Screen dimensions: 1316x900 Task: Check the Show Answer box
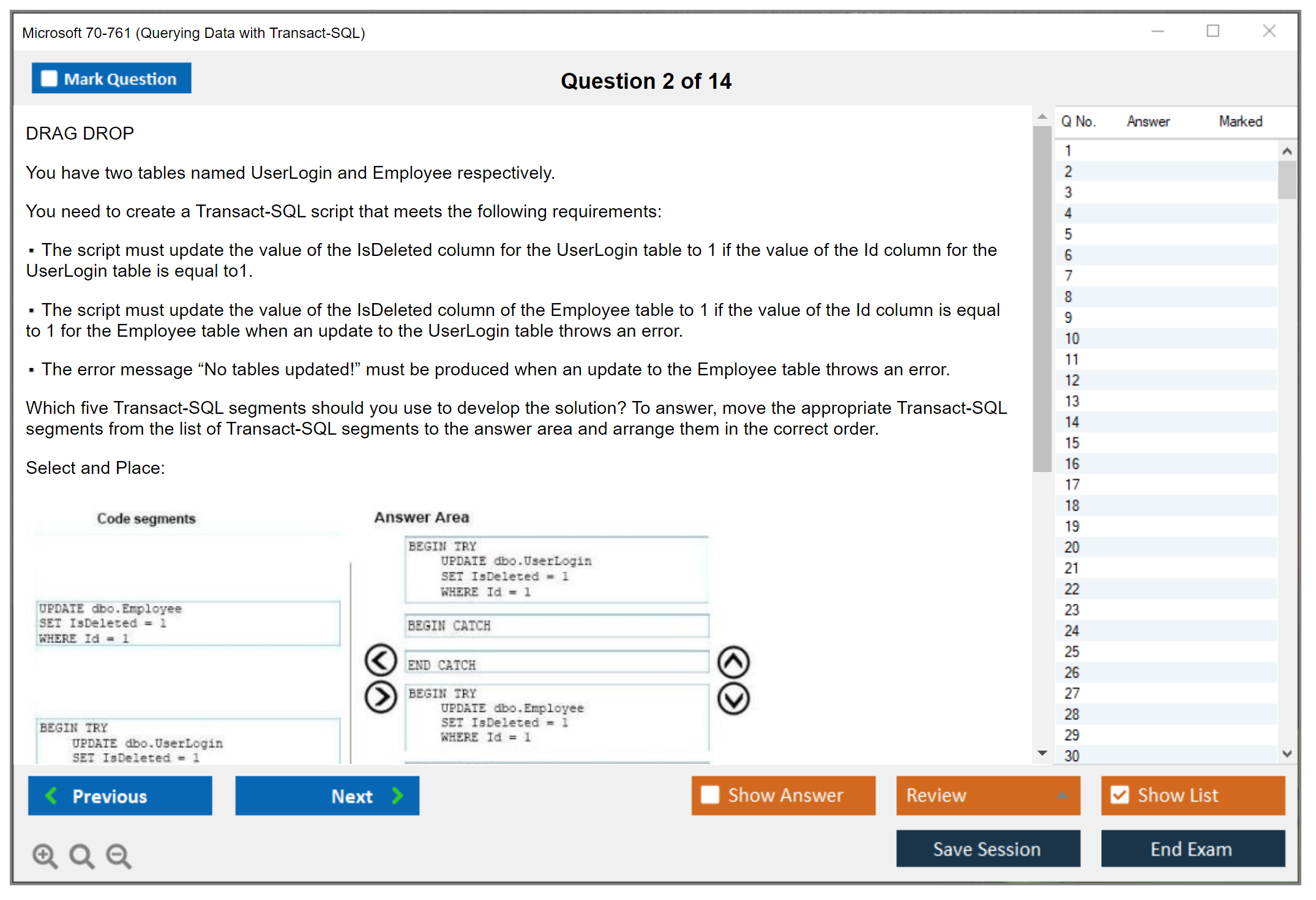(710, 795)
